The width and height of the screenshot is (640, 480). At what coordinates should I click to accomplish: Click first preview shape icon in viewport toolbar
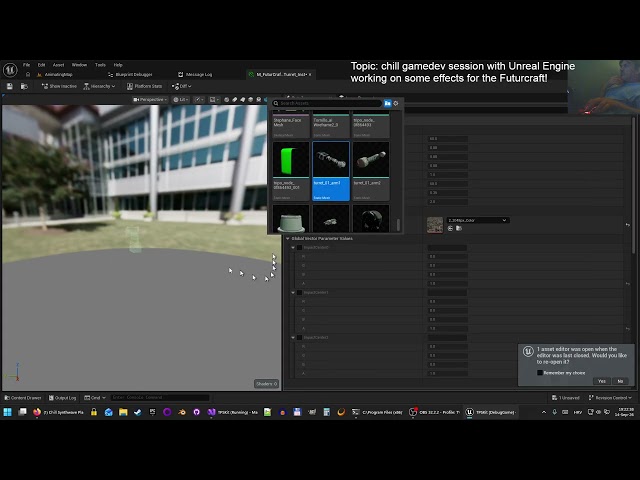(x=227, y=100)
